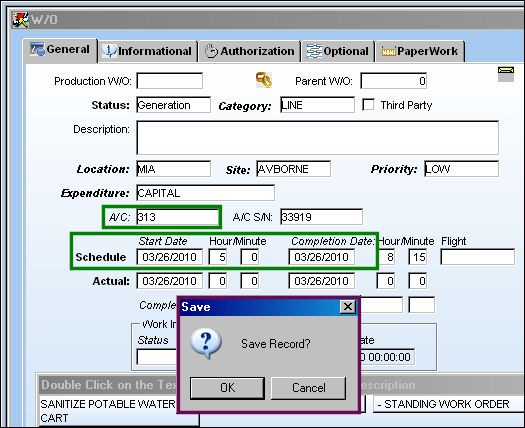Click the yellow note icon at top right
This screenshot has height=428, width=525.
pyautogui.click(x=506, y=74)
